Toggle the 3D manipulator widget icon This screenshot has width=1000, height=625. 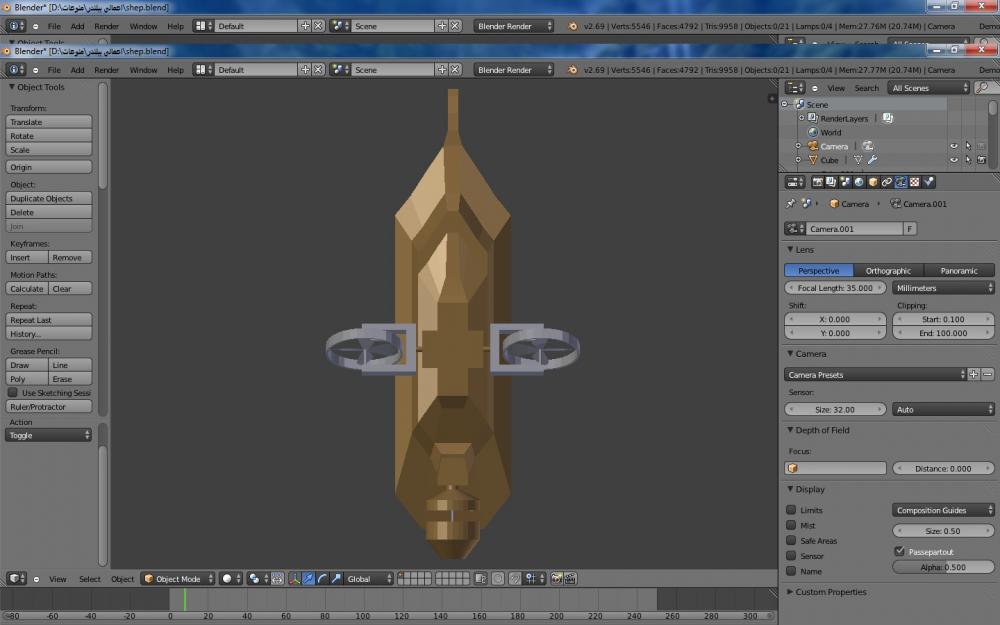point(294,579)
